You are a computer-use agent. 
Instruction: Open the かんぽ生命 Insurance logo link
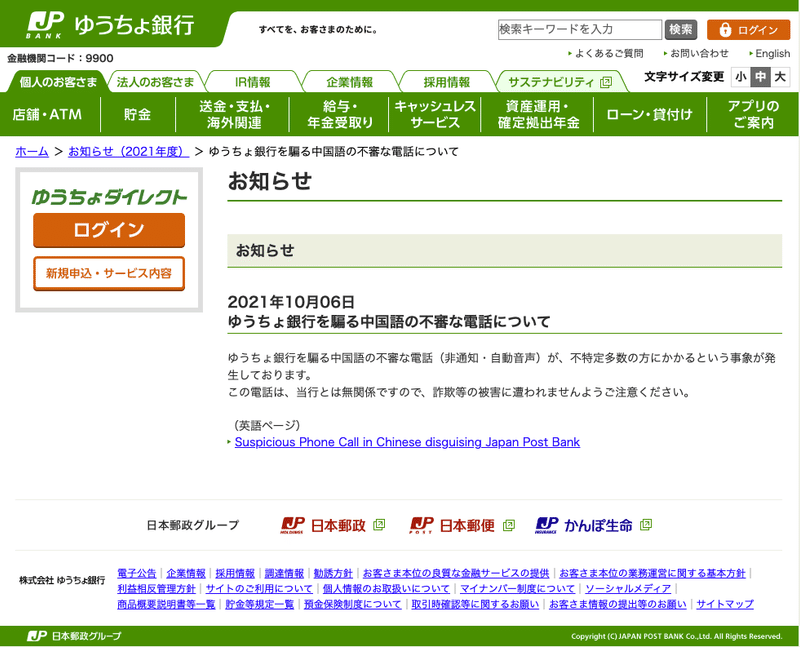click(584, 525)
